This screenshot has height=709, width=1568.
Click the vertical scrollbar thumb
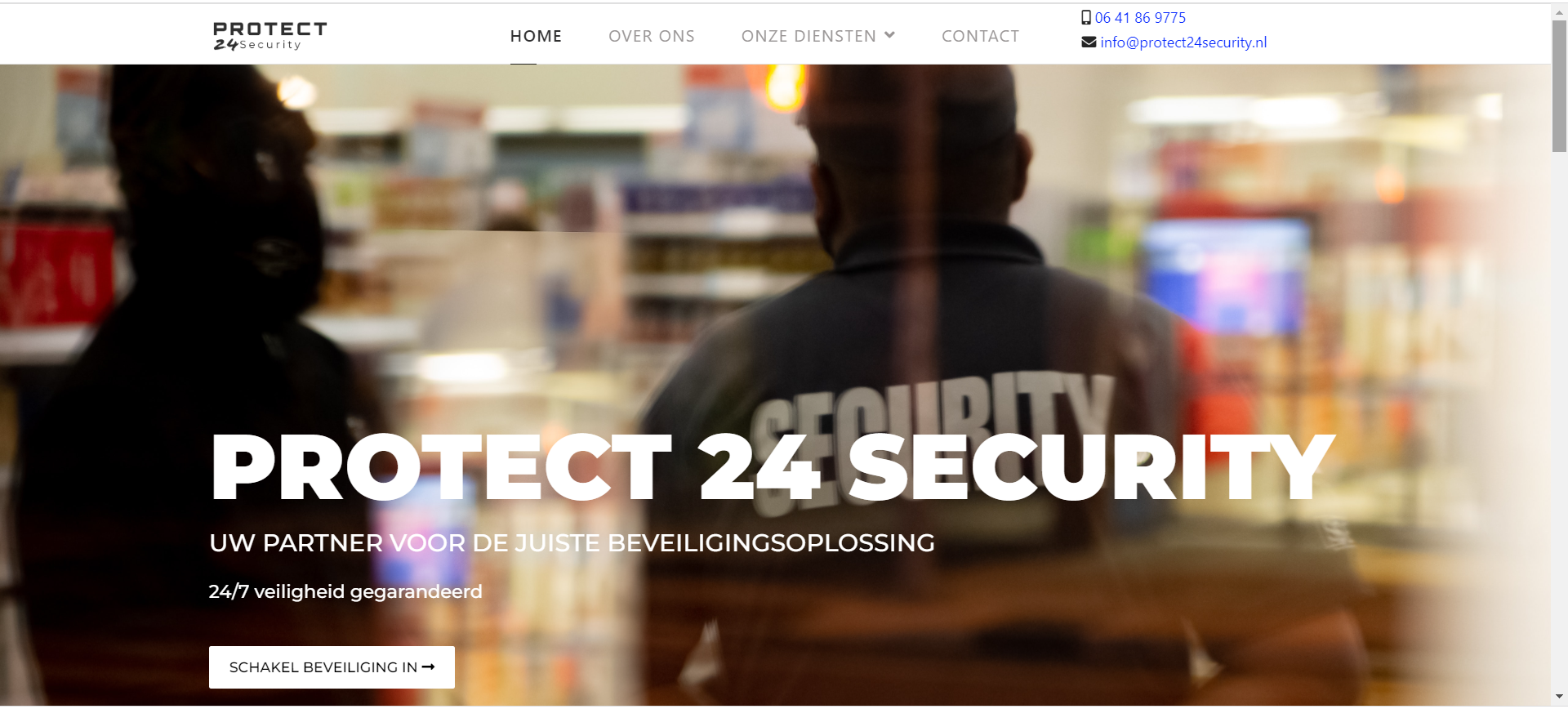pos(1559,86)
